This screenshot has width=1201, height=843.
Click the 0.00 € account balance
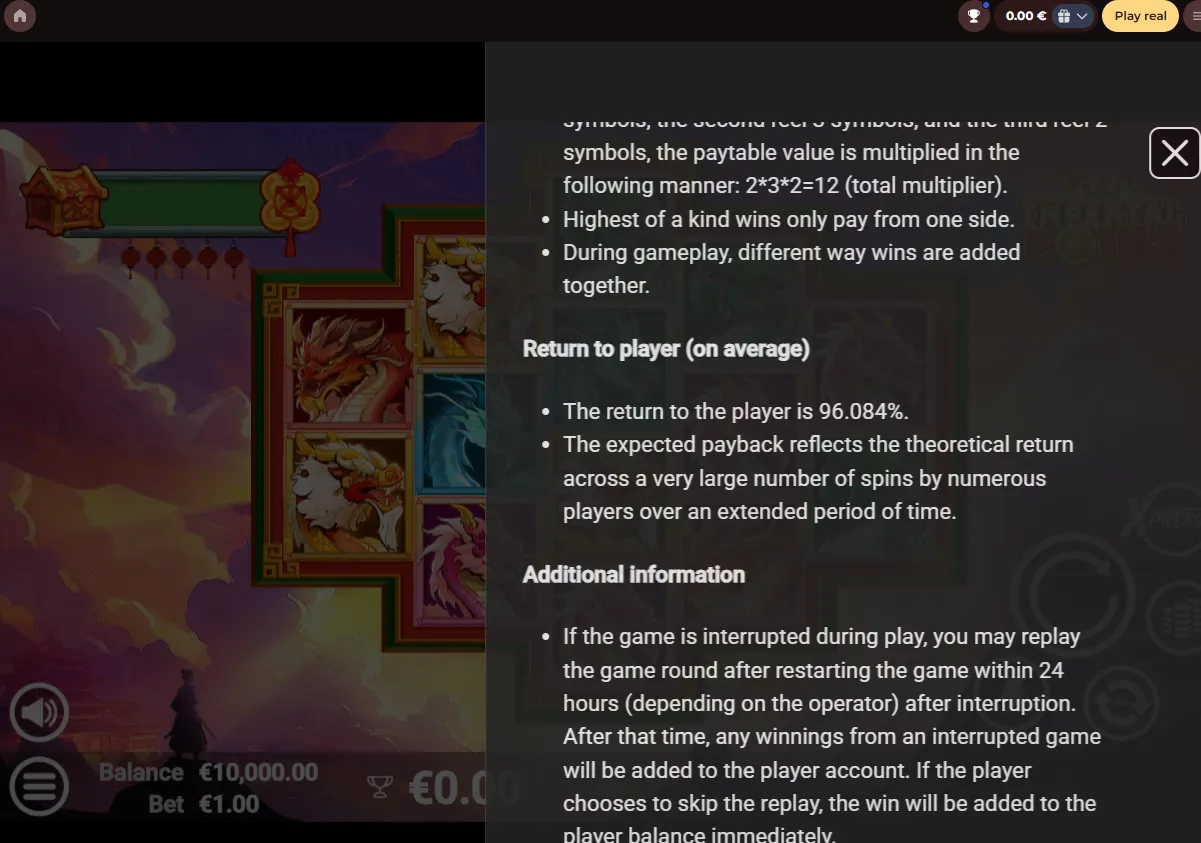click(1026, 16)
